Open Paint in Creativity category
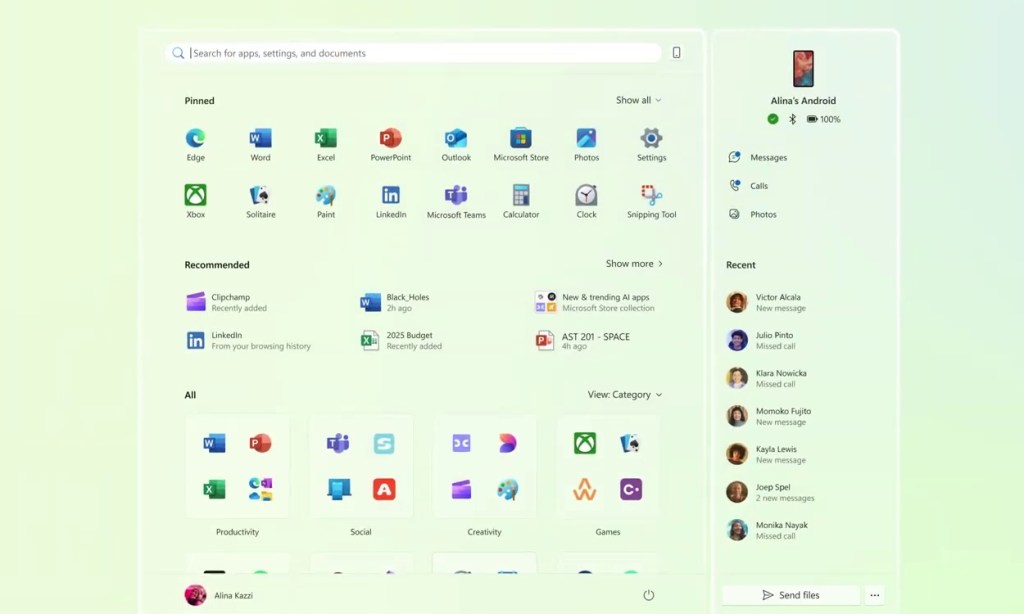This screenshot has width=1024, height=614. pyautogui.click(x=507, y=489)
